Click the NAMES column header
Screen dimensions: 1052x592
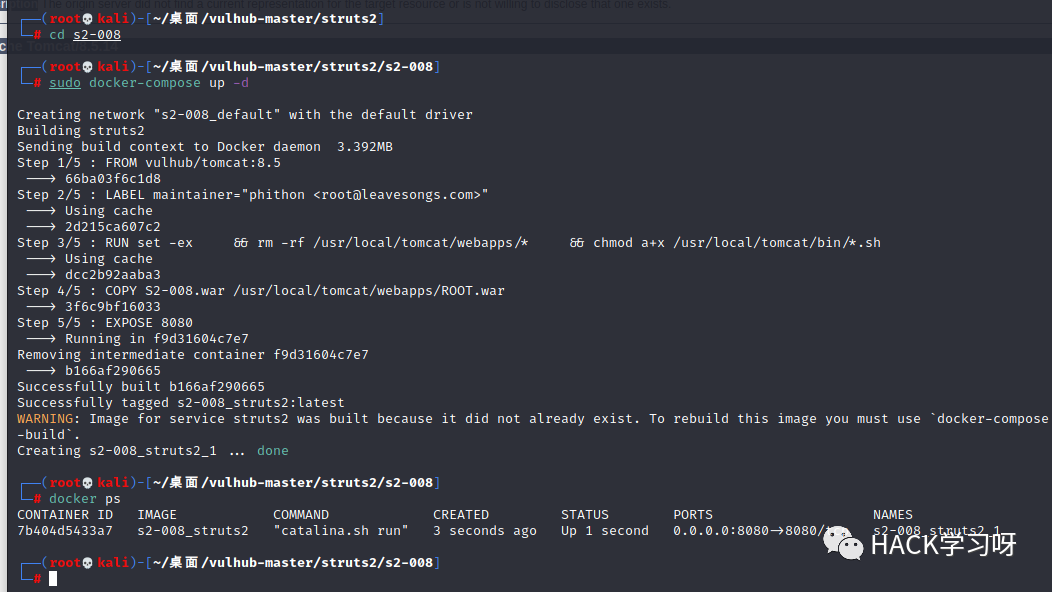pos(892,515)
